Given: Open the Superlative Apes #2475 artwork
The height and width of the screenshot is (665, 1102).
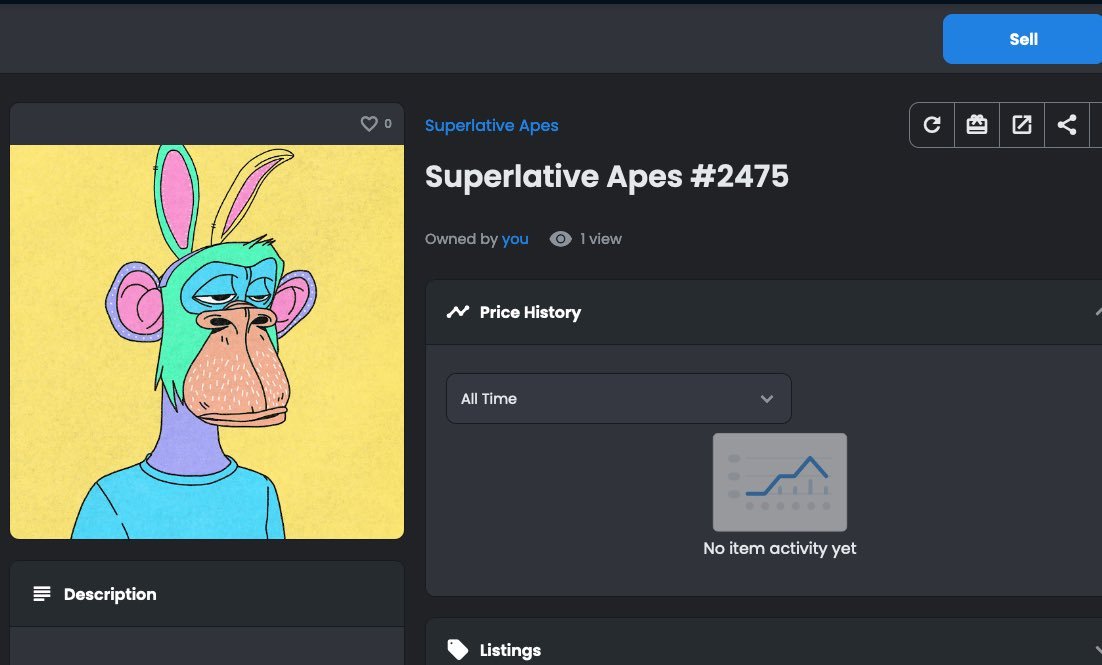Looking at the screenshot, I should click(x=207, y=342).
